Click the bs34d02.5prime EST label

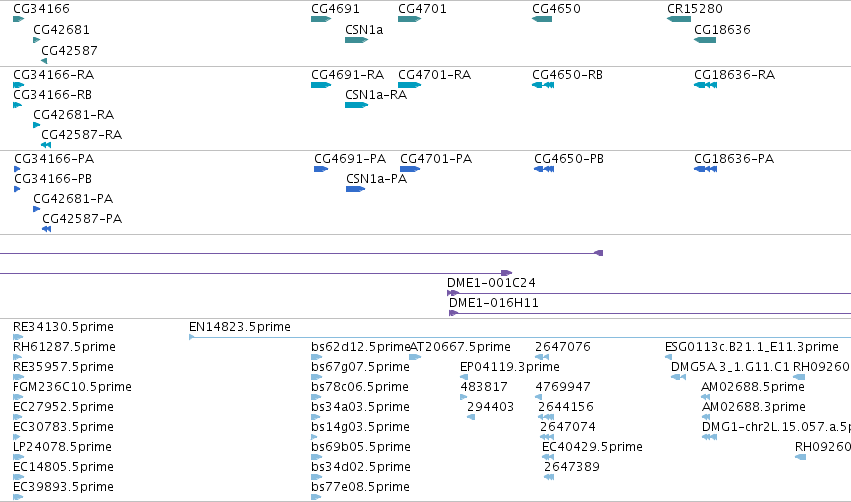(x=361, y=467)
